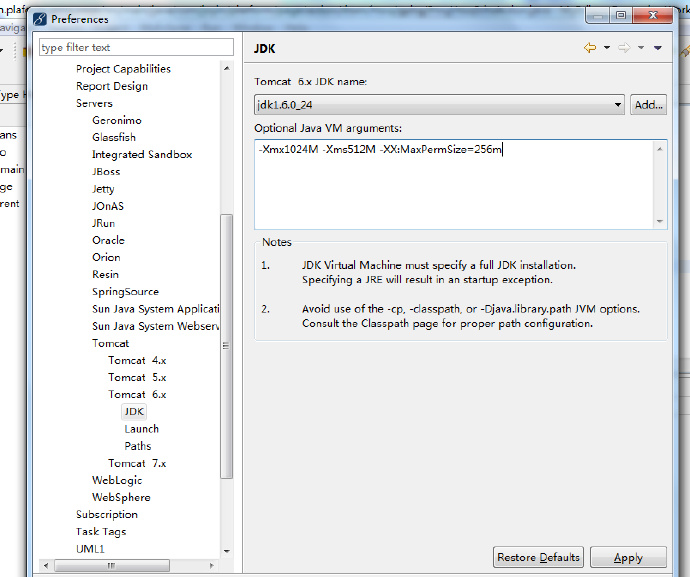Click the first note about JDK installation
The height and width of the screenshot is (577, 690).
click(x=439, y=272)
